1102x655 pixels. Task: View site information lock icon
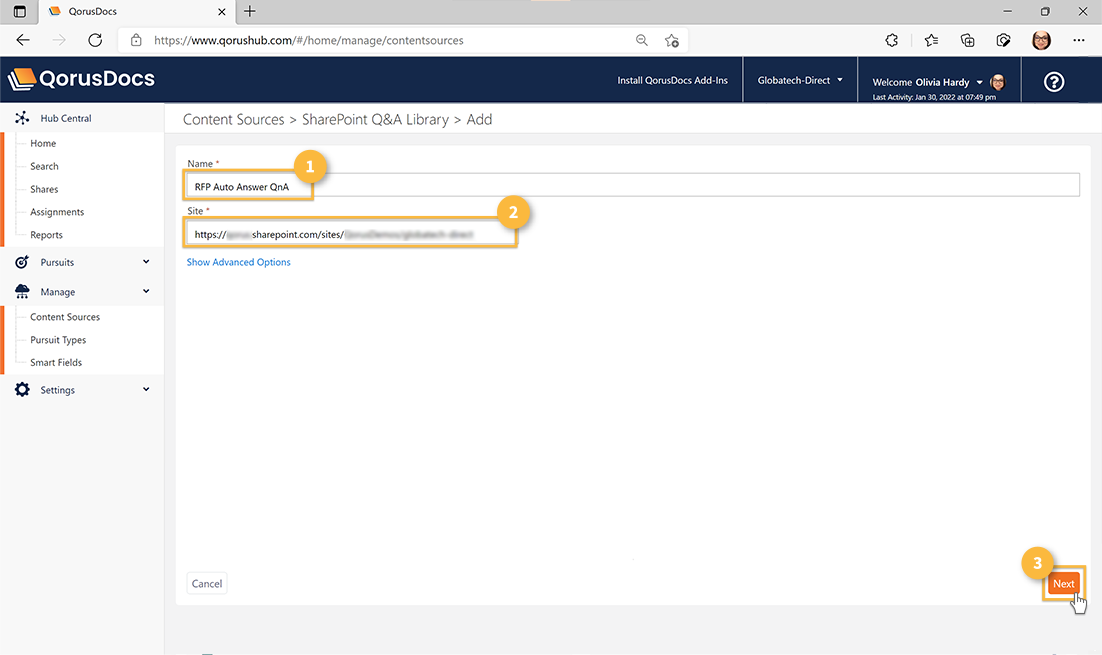136,40
